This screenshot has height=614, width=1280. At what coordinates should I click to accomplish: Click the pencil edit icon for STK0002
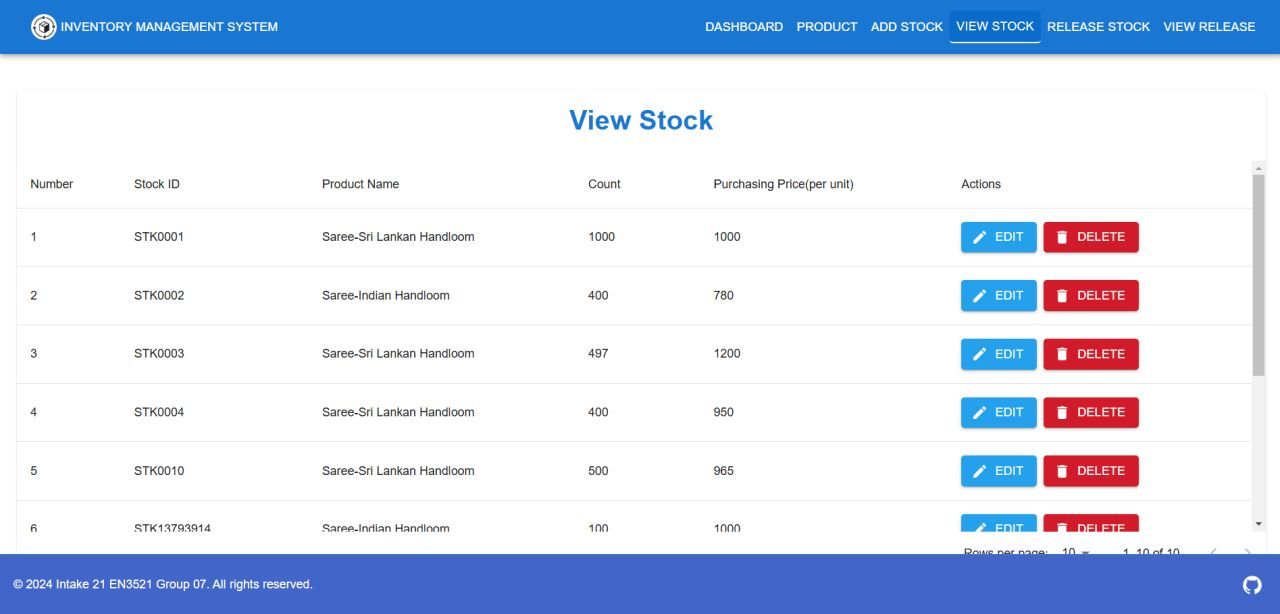[x=981, y=295]
